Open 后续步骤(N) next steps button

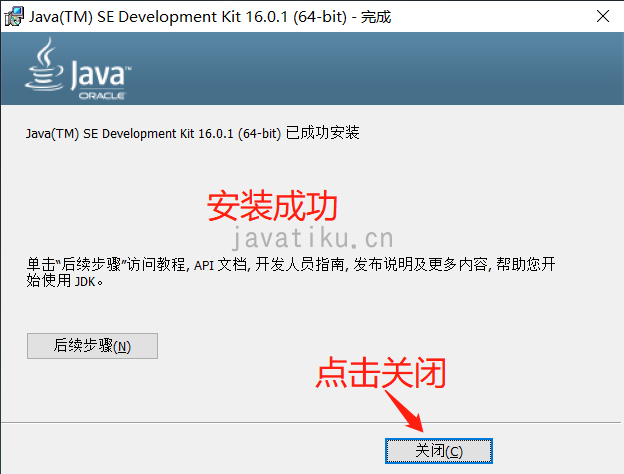click(x=92, y=346)
